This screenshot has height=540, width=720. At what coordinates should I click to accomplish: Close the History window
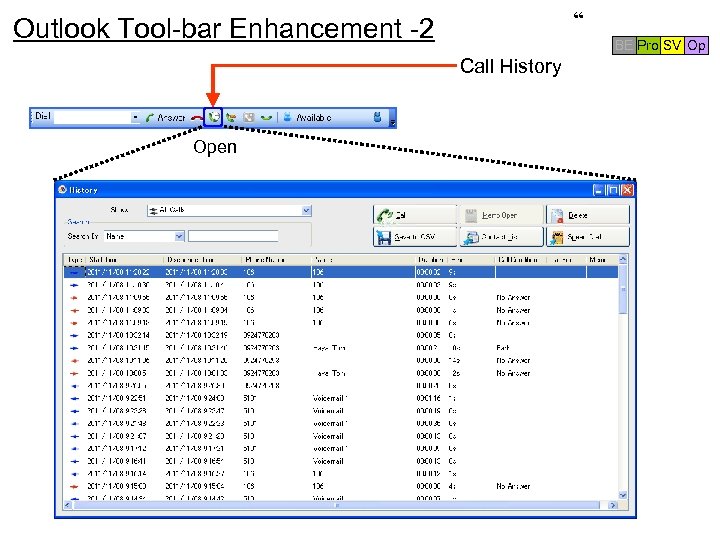tap(627, 190)
